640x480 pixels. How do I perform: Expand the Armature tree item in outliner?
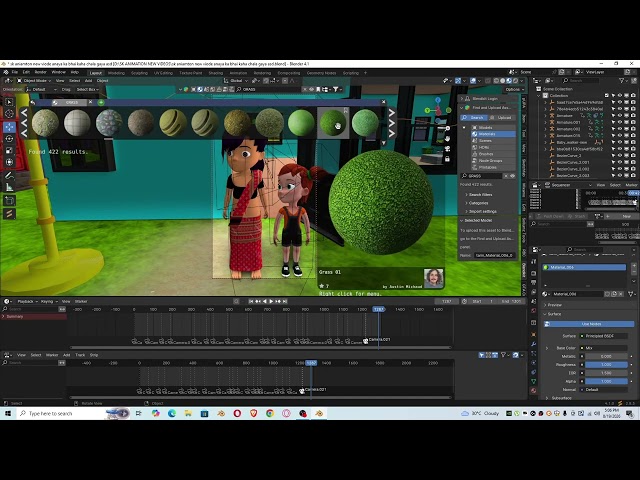click(545, 116)
